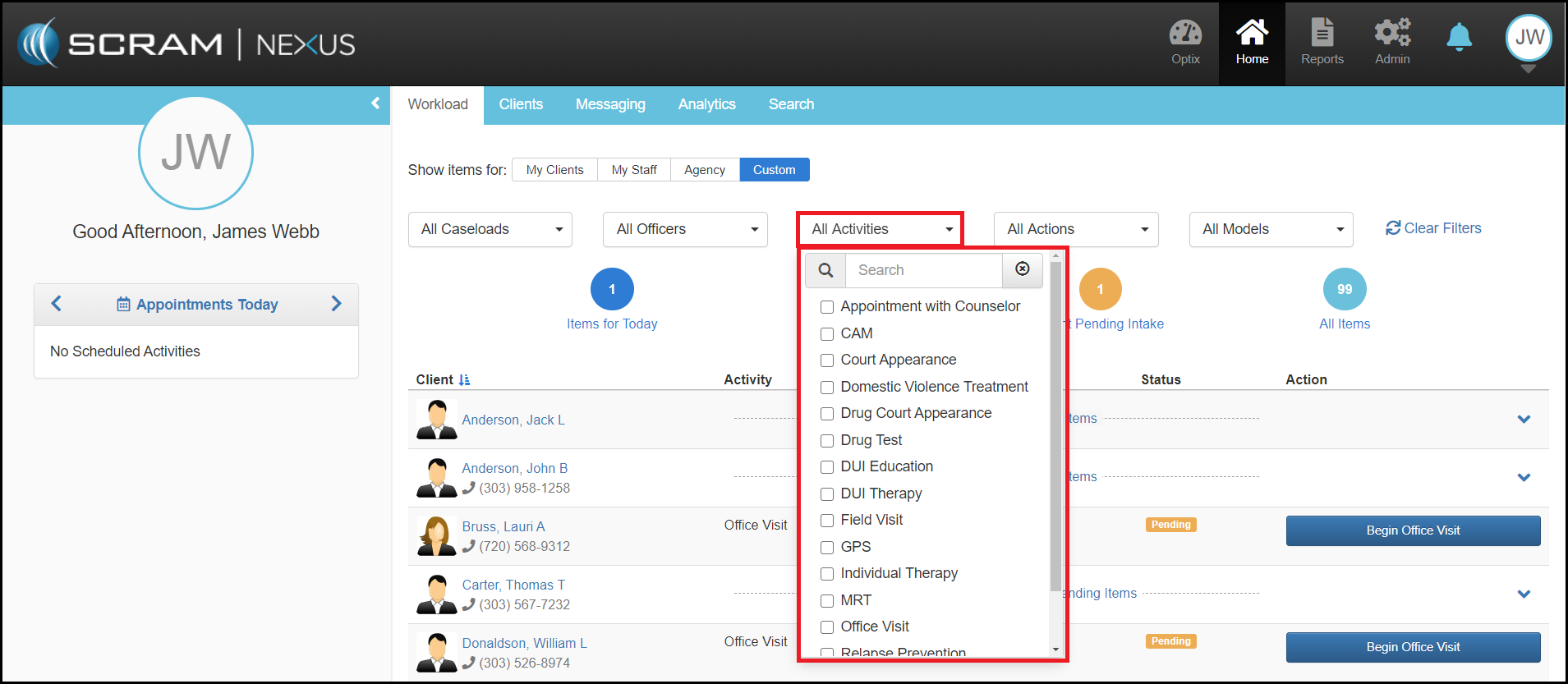The width and height of the screenshot is (1568, 684).
Task: Switch to the Messaging tab
Action: [x=610, y=104]
